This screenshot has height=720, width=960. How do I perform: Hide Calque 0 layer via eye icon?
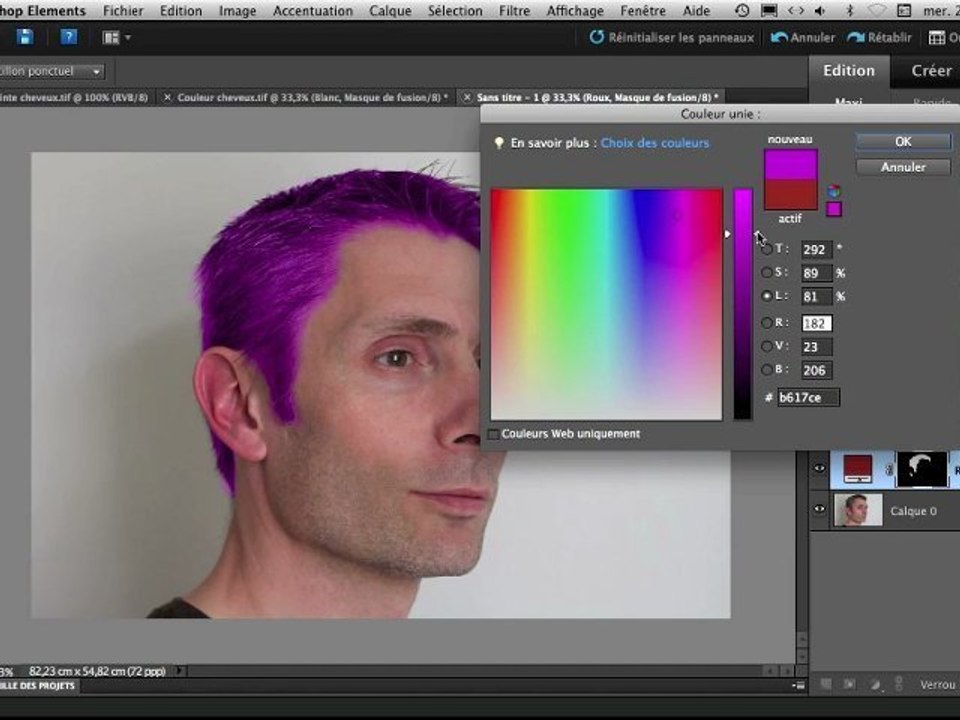tap(819, 510)
